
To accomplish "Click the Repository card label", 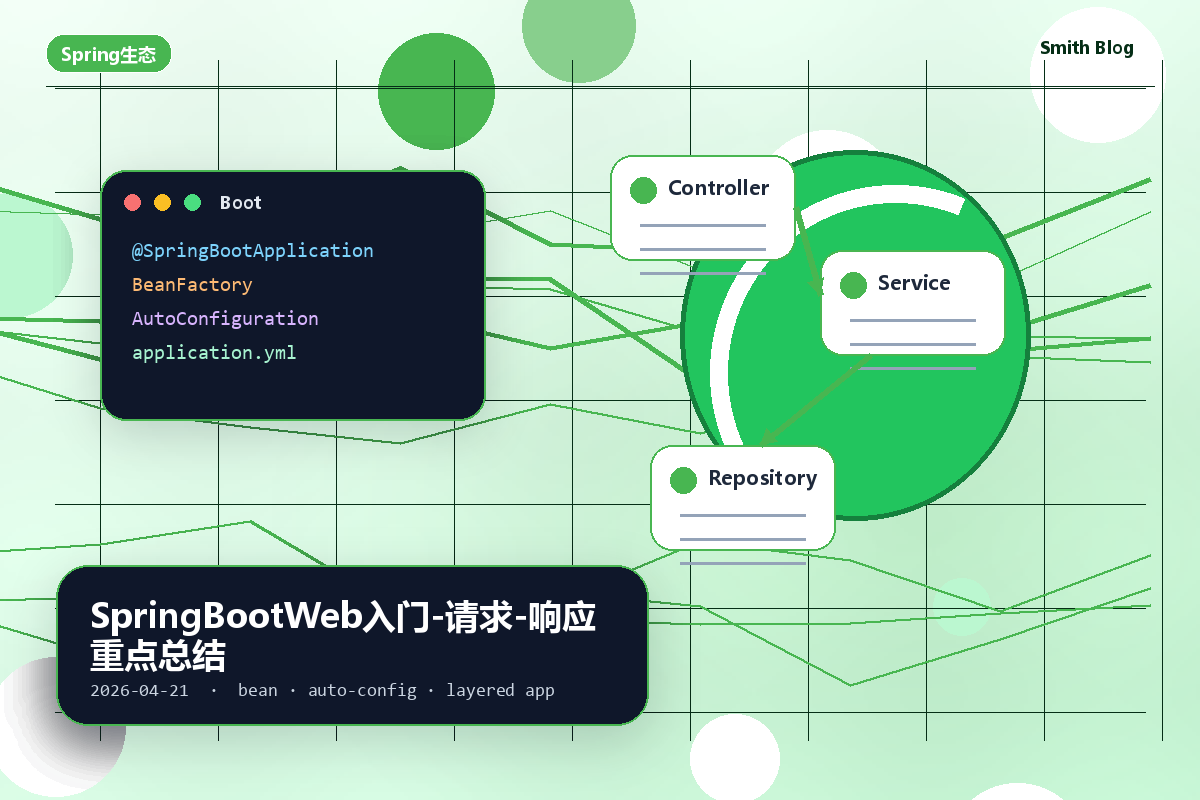I will click(x=763, y=478).
